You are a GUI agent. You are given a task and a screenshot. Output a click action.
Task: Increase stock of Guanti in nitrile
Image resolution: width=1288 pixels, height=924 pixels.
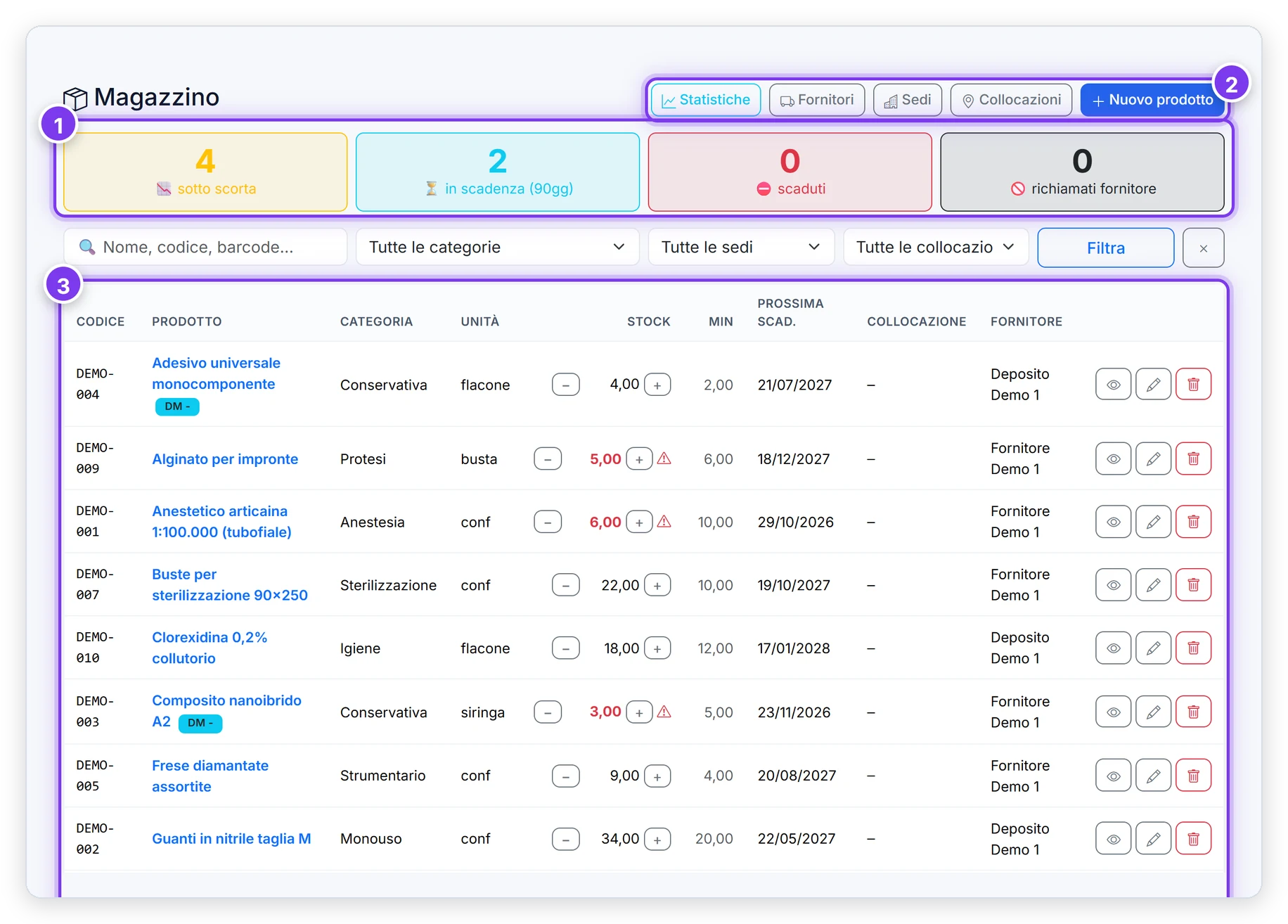[x=657, y=839]
